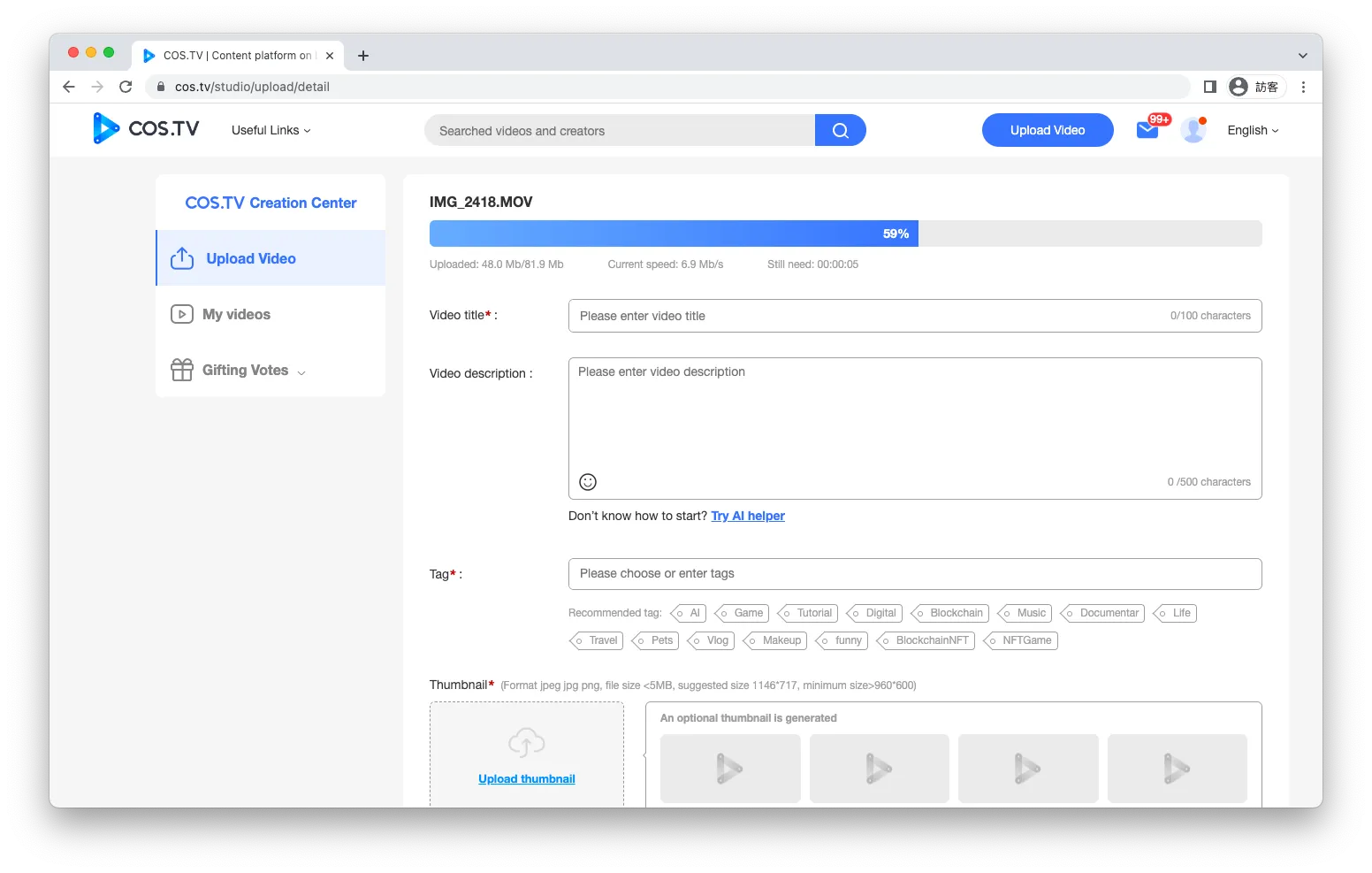Click the upload progress bar at 59%
The height and width of the screenshot is (873, 1372).
tap(846, 234)
